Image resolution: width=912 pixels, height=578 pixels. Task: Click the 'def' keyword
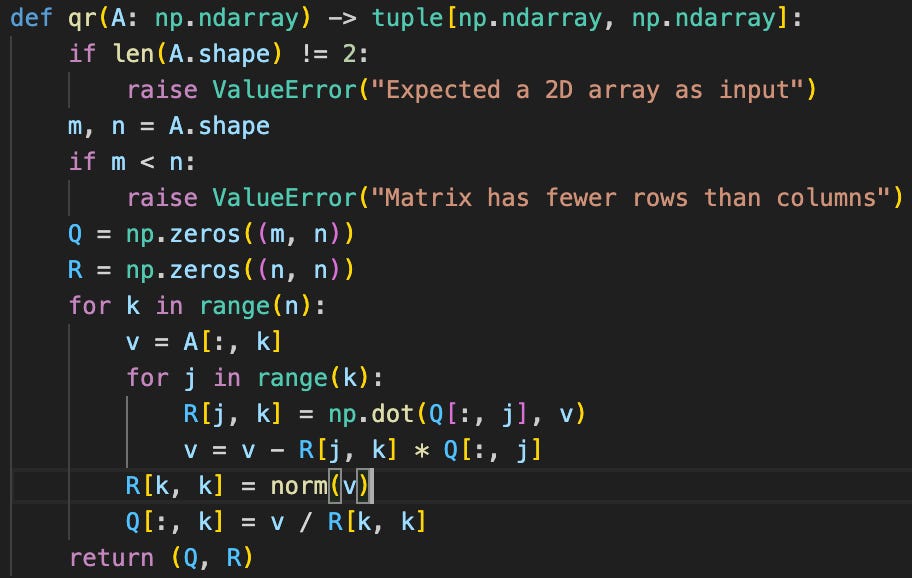pos(31,18)
